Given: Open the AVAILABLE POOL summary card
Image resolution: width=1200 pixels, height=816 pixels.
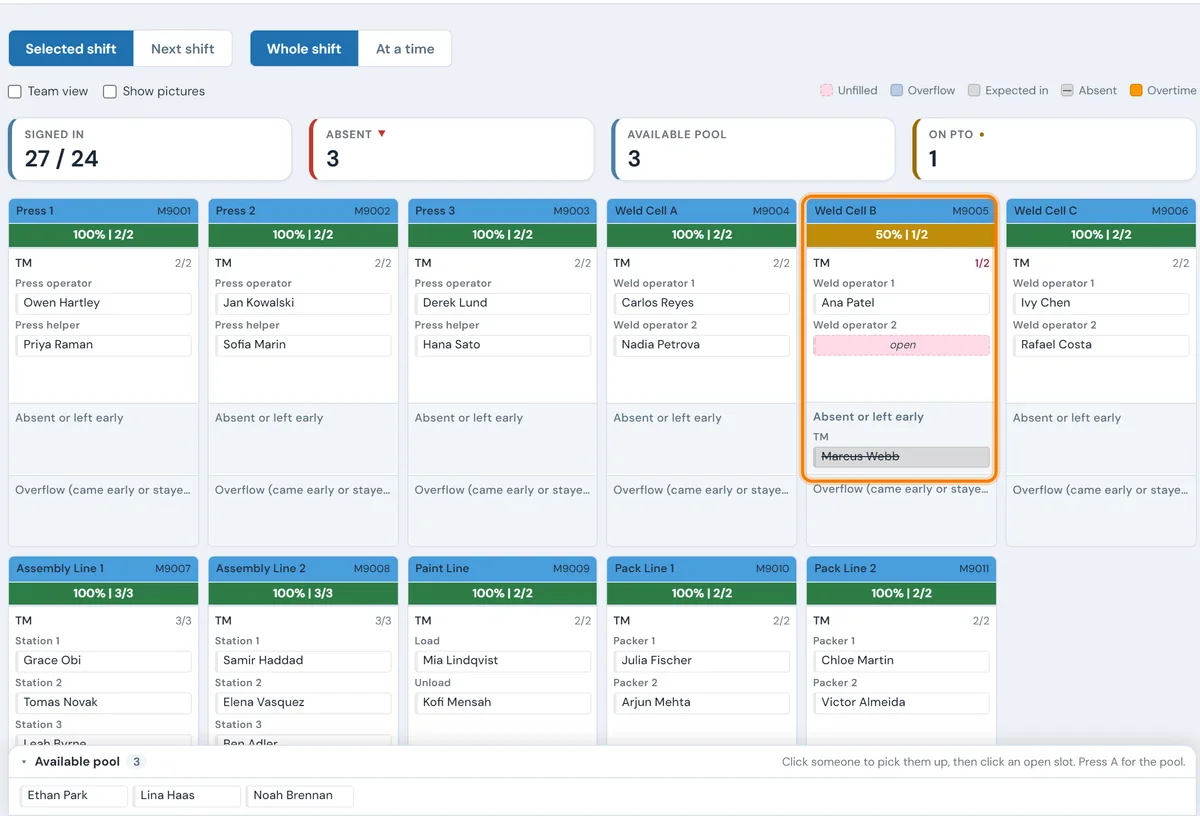Looking at the screenshot, I should click(x=753, y=149).
